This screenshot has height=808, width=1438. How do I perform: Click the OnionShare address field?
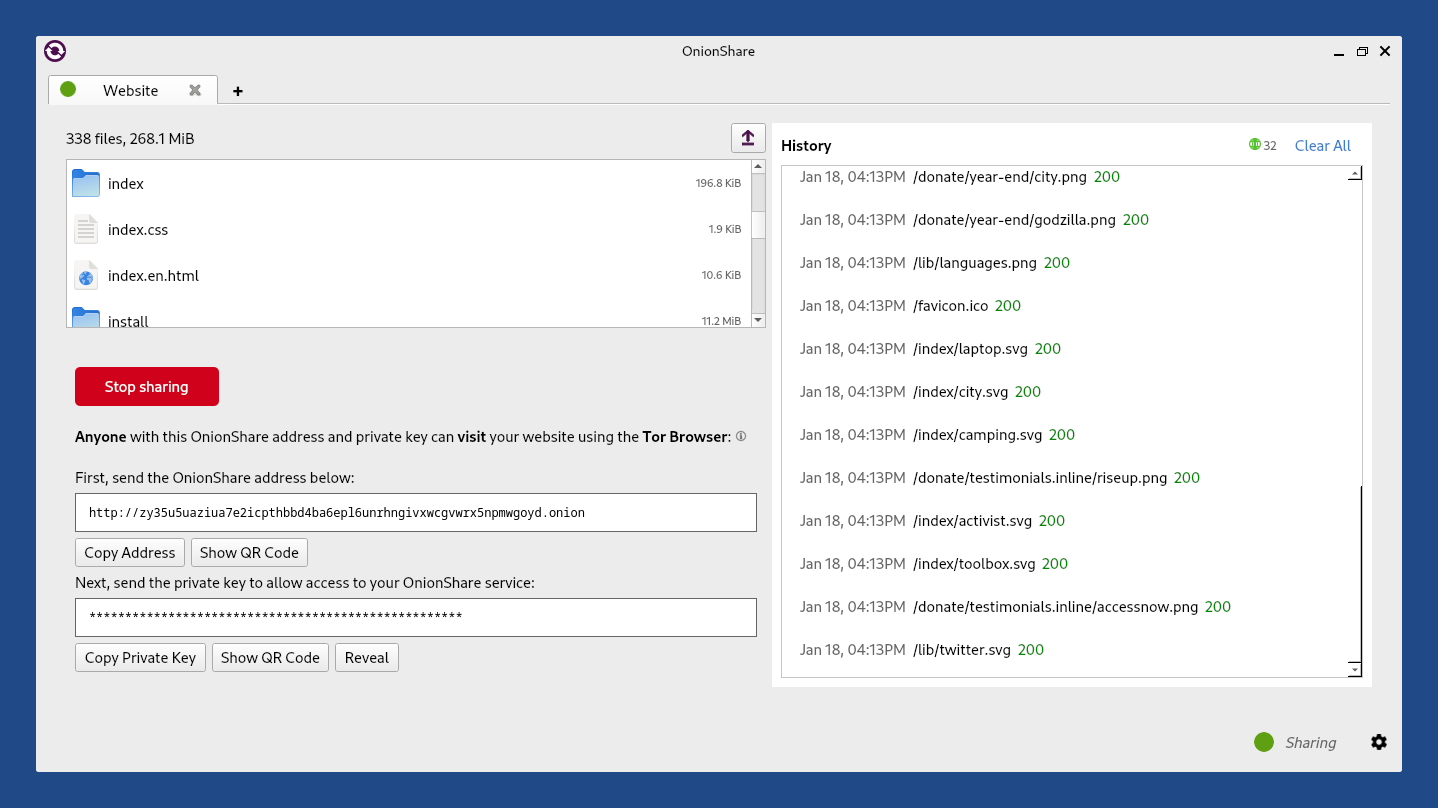(416, 512)
